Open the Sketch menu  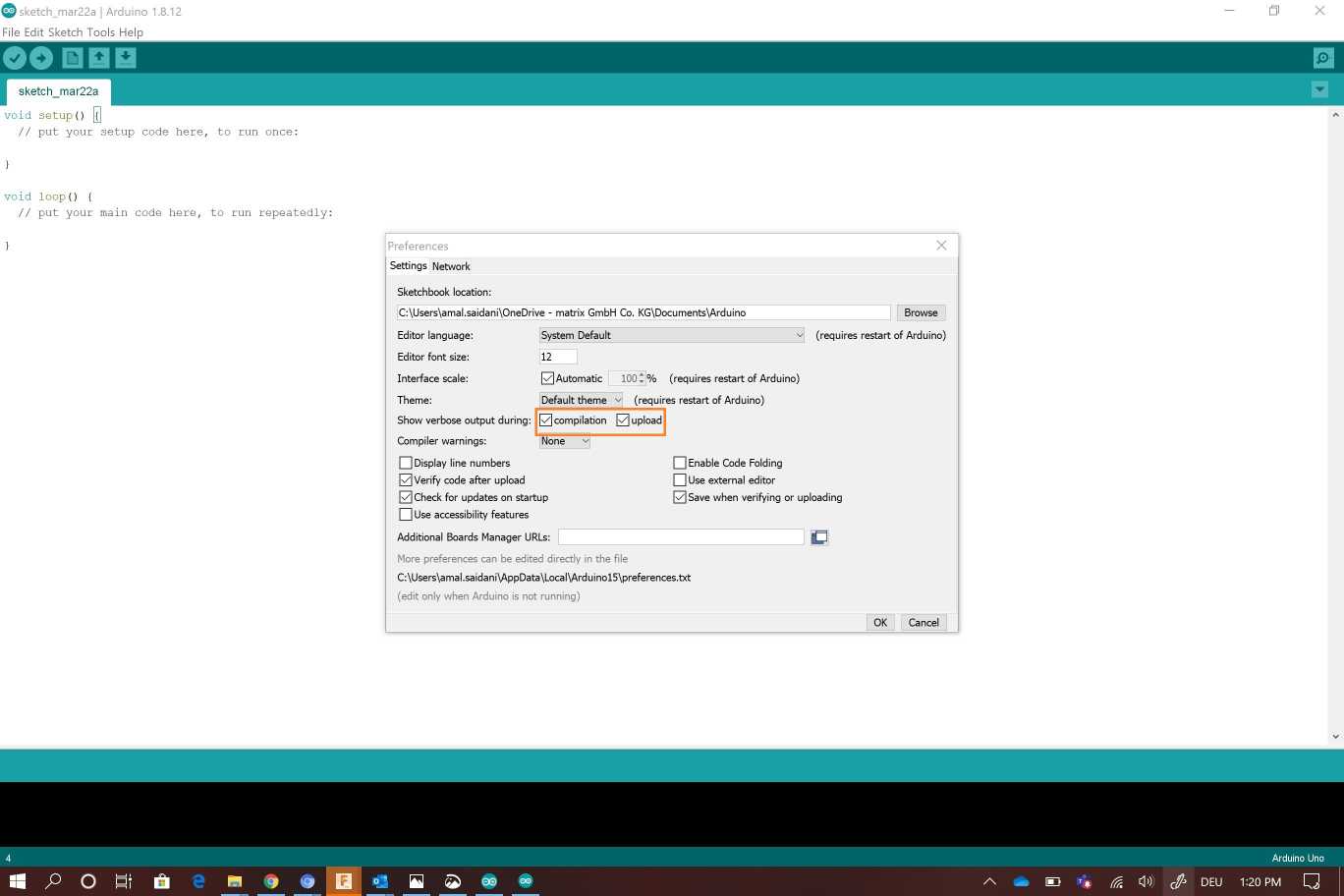66,32
